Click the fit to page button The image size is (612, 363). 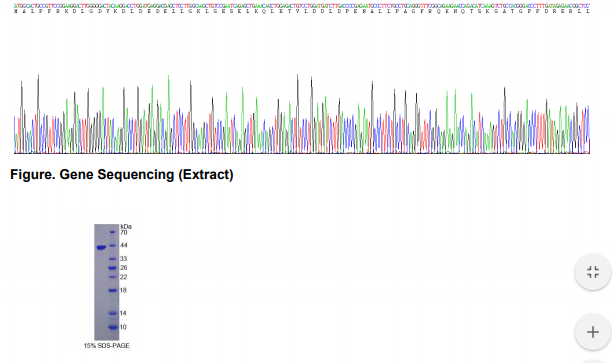coord(593,272)
